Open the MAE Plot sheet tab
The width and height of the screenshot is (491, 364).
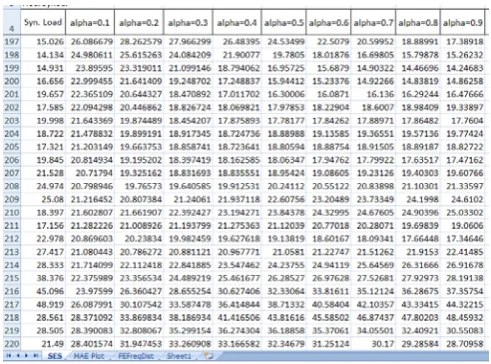pyautogui.click(x=89, y=356)
